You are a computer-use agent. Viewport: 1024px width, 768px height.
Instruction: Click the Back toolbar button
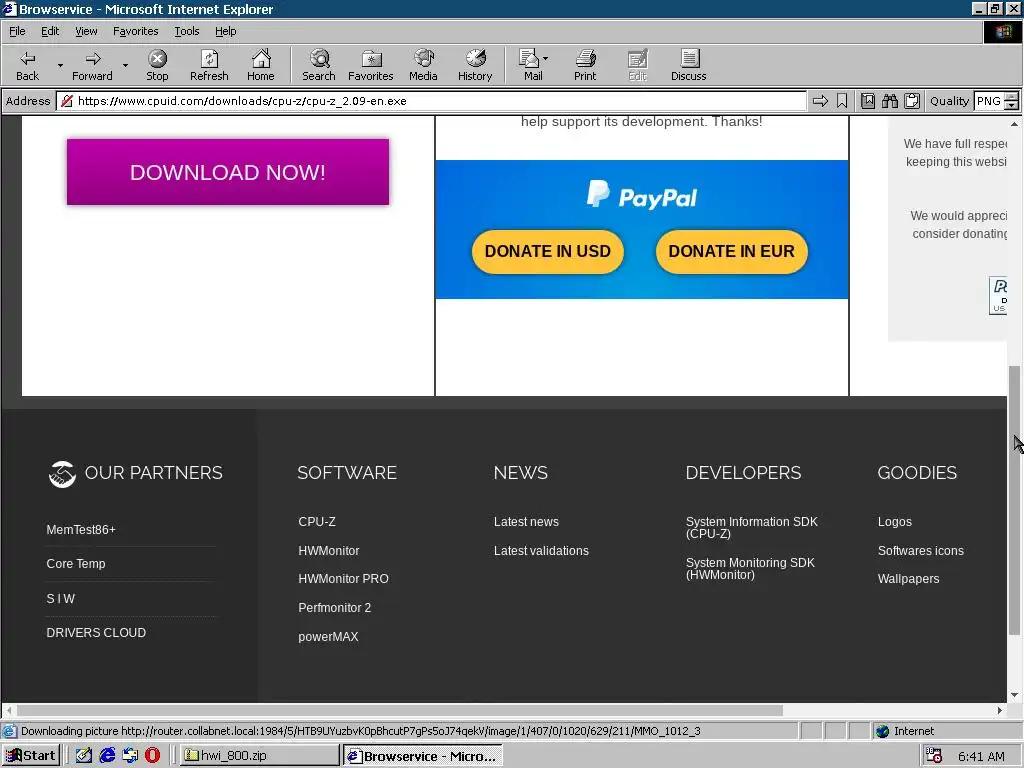(x=27, y=65)
